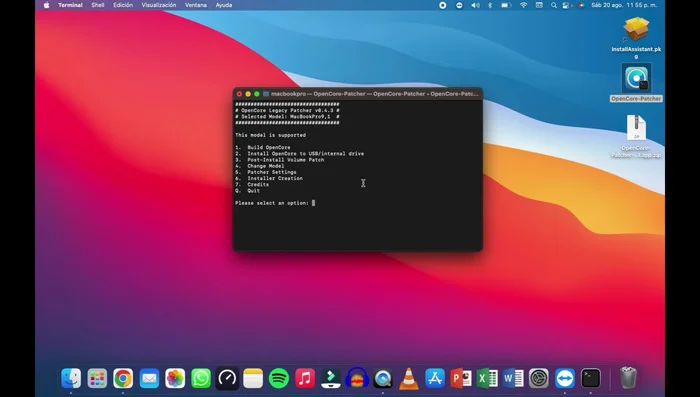Select the InstallAssistant.pkg desktop file
The height and width of the screenshot is (397, 700).
tap(636, 38)
